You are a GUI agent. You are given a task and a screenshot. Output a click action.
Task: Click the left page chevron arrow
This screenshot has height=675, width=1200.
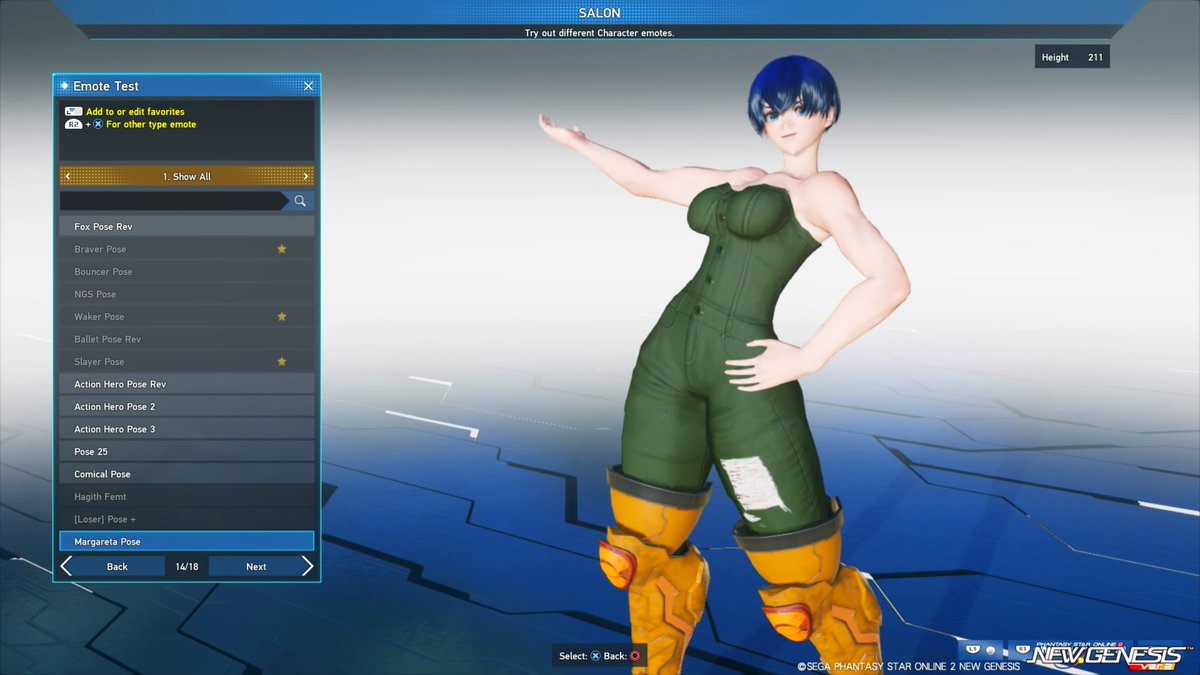click(x=67, y=566)
